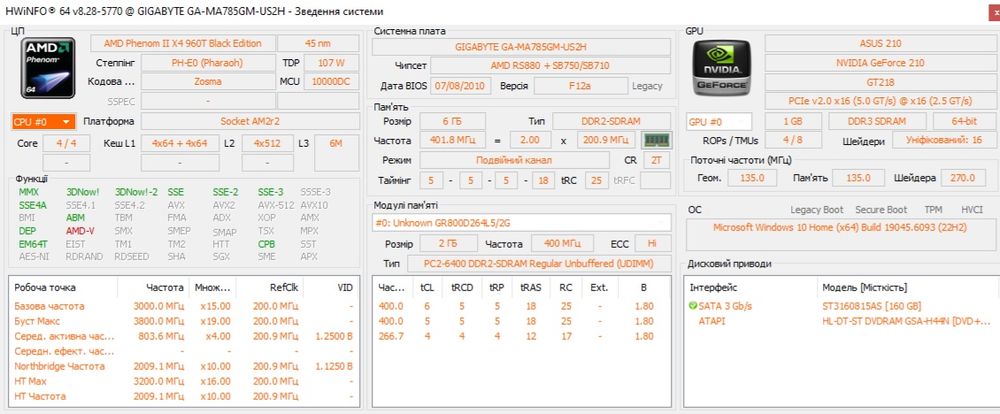Click memory size value 6 ГБ
Viewport: 1000px width, 414px height.
452,121
